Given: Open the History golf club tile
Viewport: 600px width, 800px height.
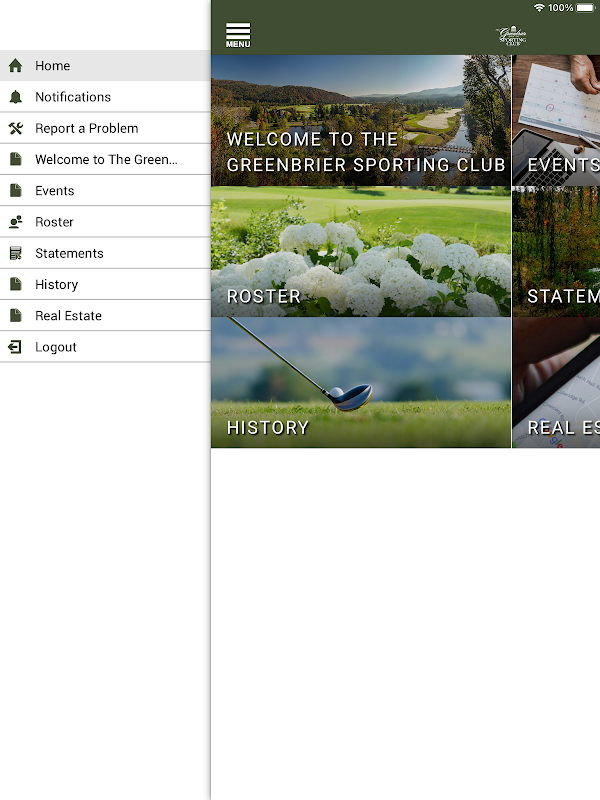Looking at the screenshot, I should (x=361, y=383).
